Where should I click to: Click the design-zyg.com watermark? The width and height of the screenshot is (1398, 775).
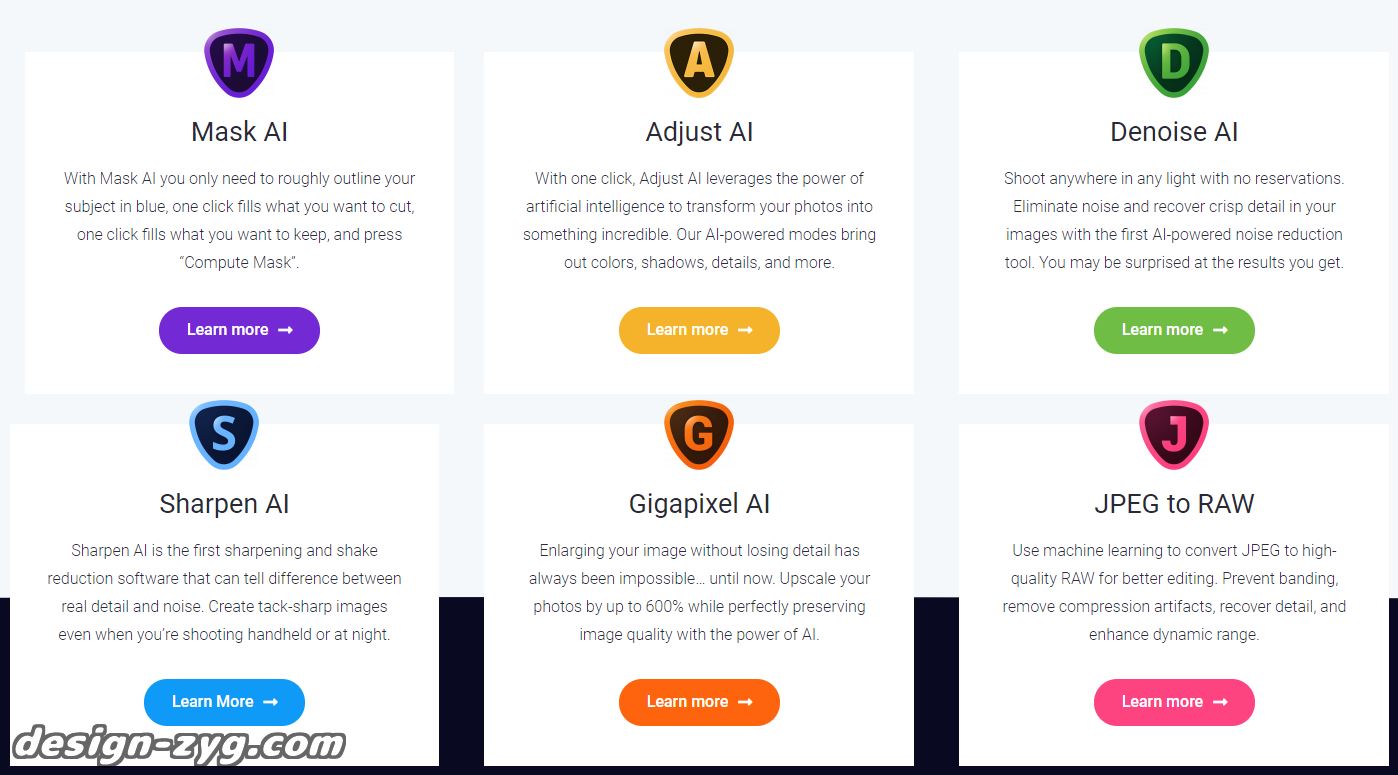[x=179, y=746]
